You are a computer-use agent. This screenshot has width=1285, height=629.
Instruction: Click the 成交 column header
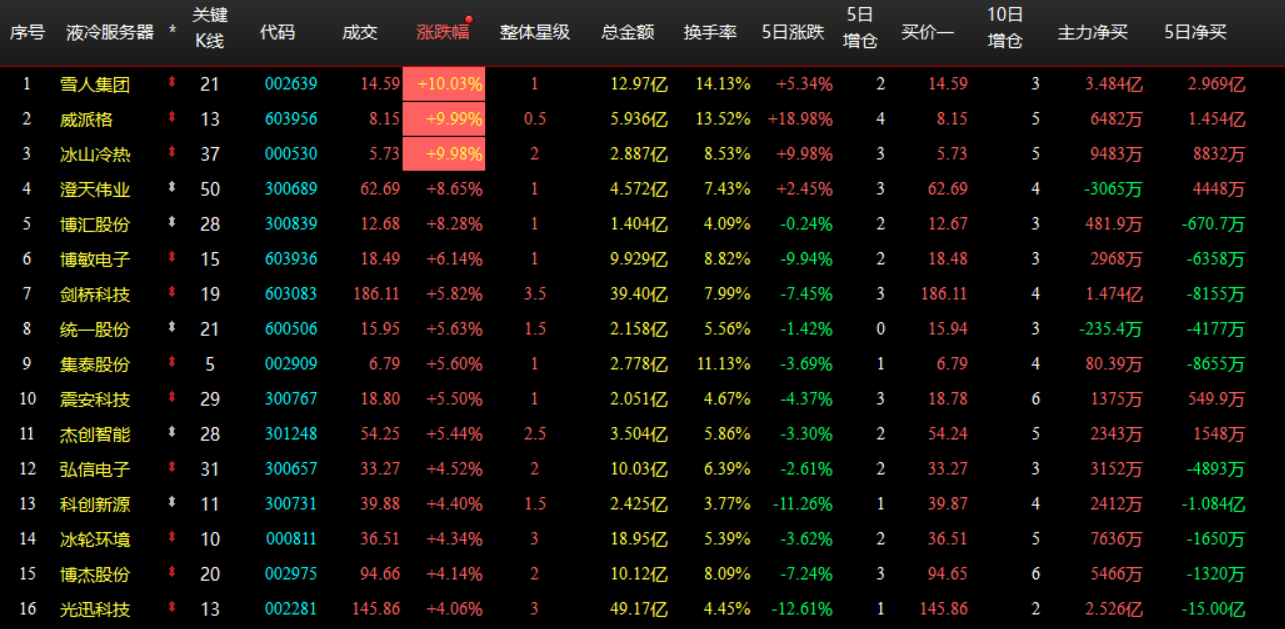[x=360, y=32]
